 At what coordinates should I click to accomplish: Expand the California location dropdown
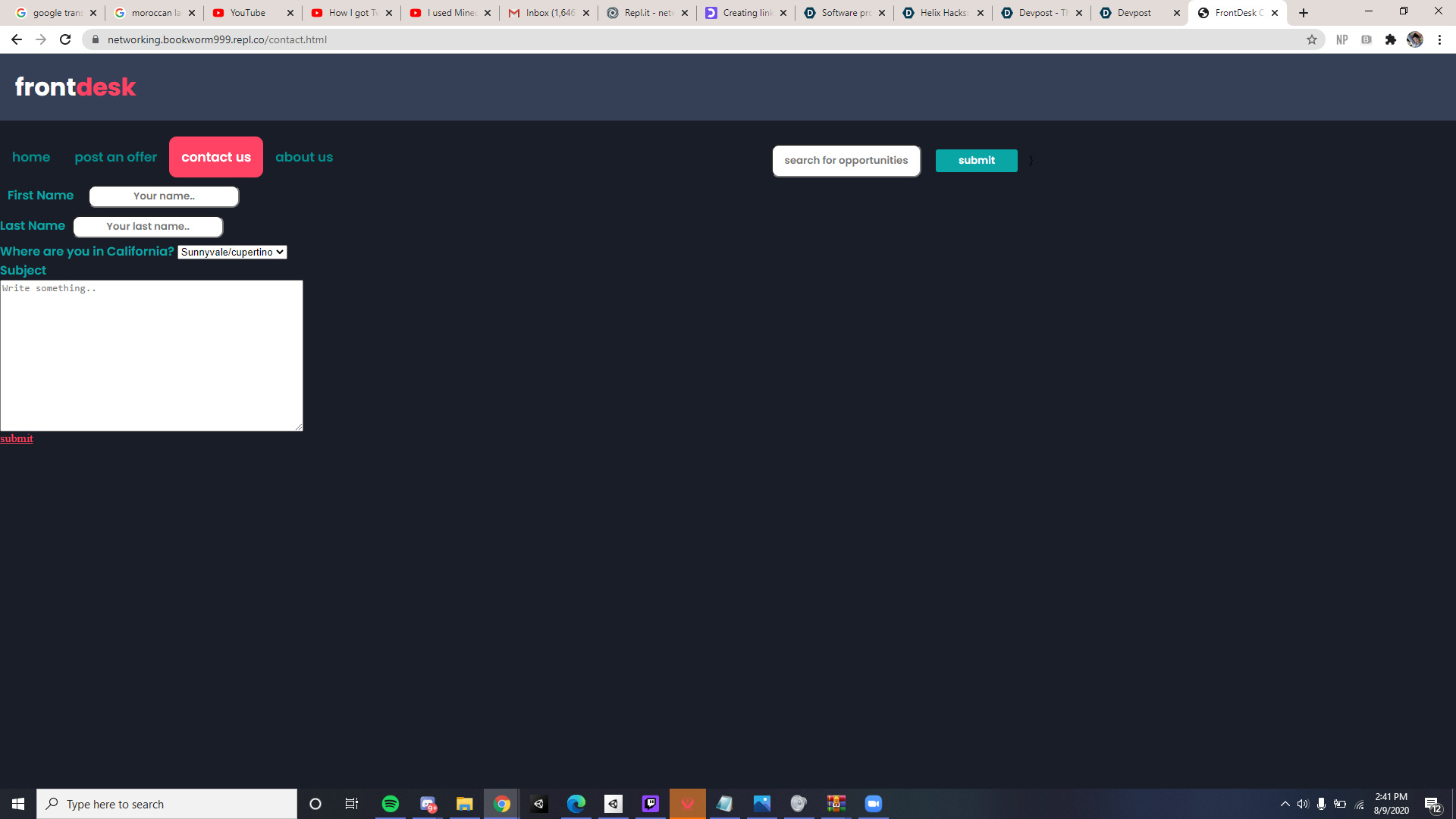[232, 252]
